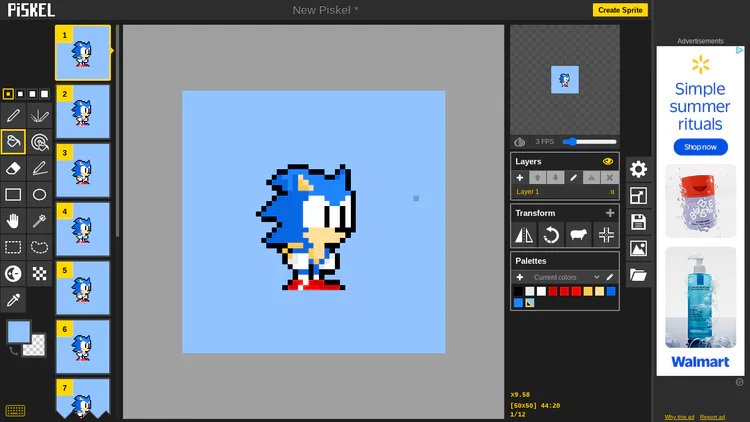The image size is (750, 422).
Task: Select frame 4 thumbnail
Action: pos(83,229)
